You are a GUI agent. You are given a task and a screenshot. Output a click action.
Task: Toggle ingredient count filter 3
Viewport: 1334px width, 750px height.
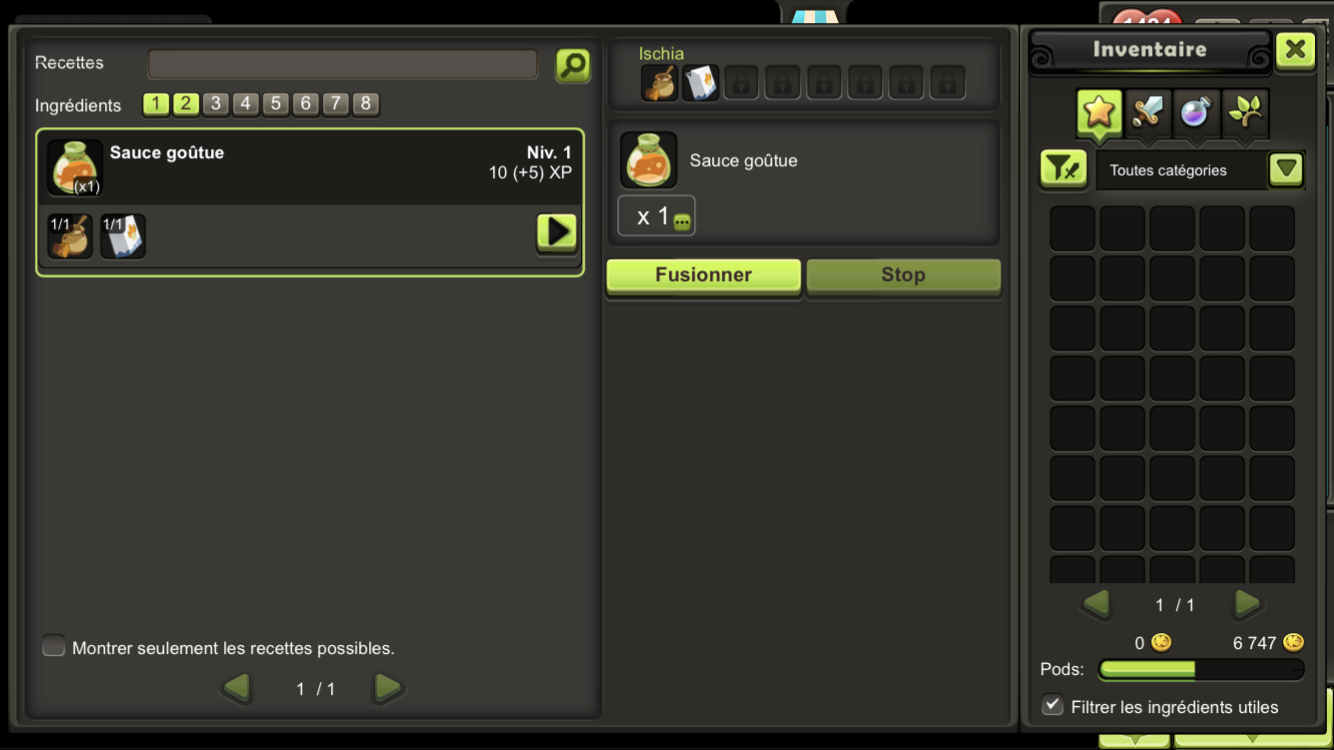click(x=216, y=103)
